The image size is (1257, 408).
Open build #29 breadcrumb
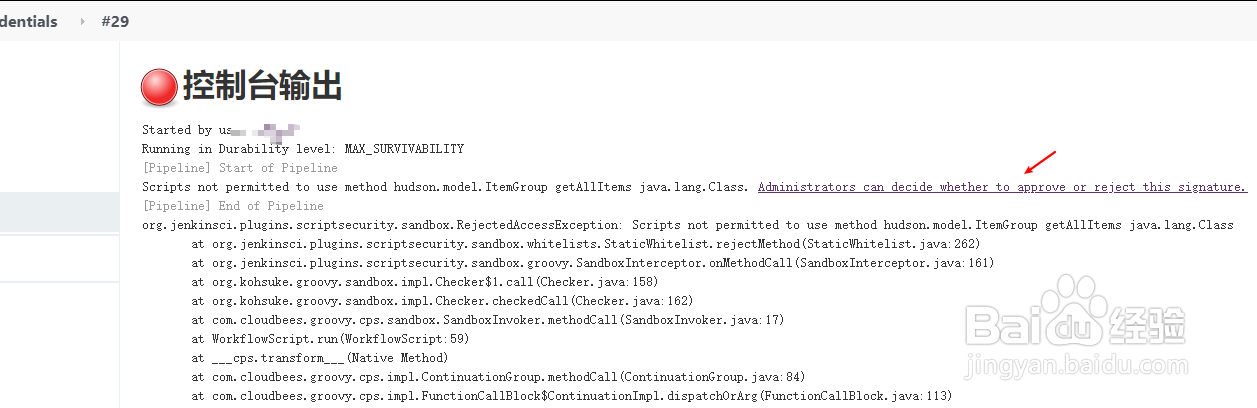point(115,21)
